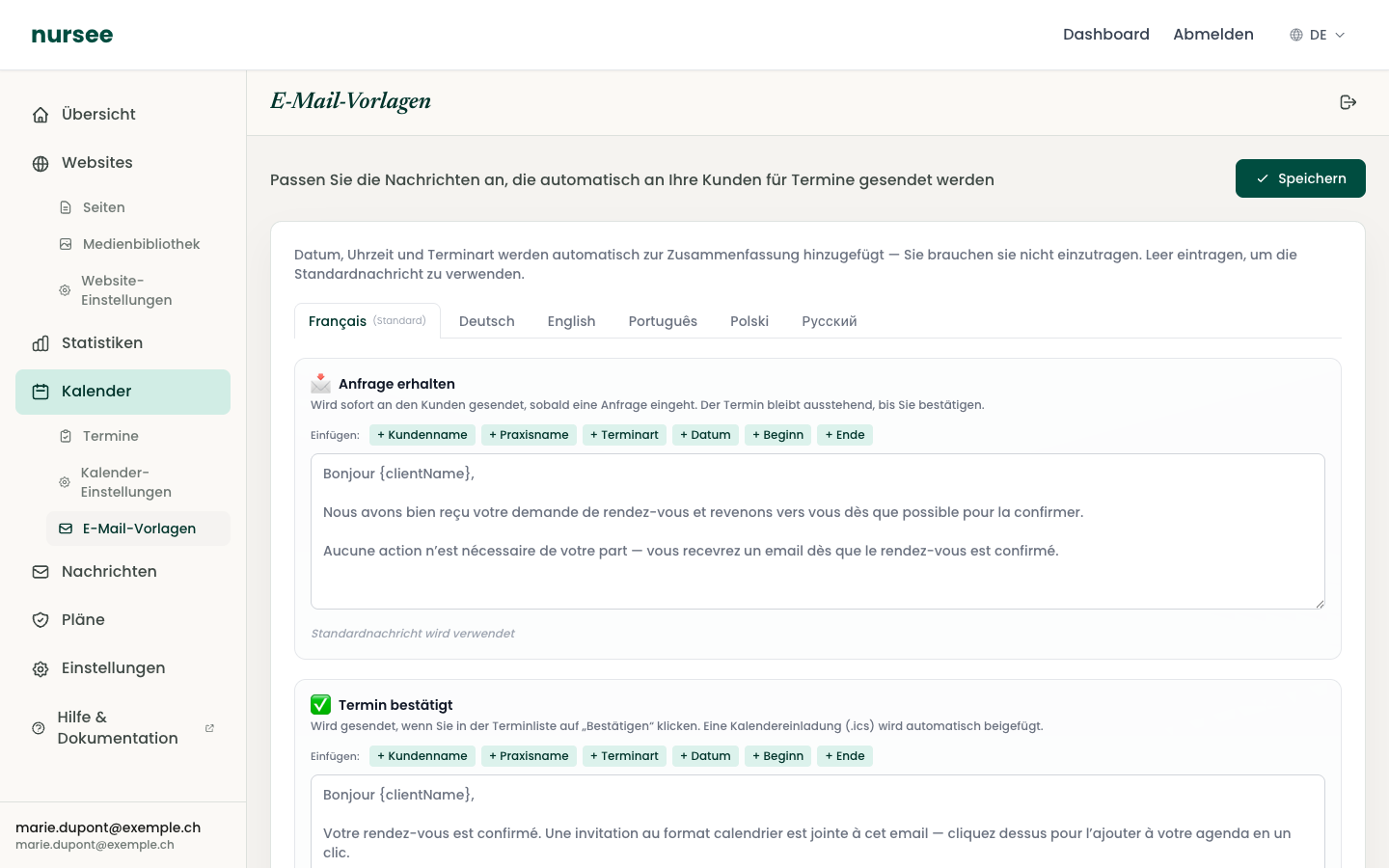This screenshot has height=868, width=1389.
Task: Click the green check emoji by Termin bestätigt
Action: [321, 704]
